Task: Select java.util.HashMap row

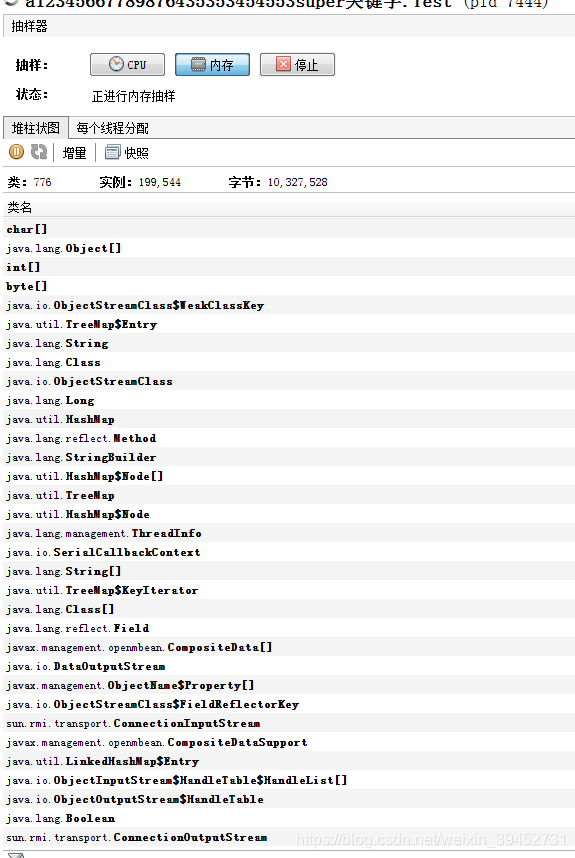Action: point(289,419)
